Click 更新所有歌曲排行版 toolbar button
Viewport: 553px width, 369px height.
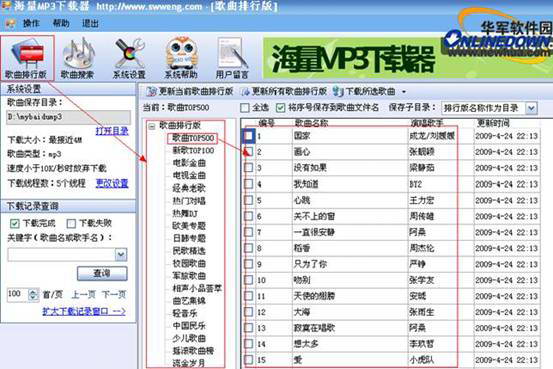coord(284,91)
